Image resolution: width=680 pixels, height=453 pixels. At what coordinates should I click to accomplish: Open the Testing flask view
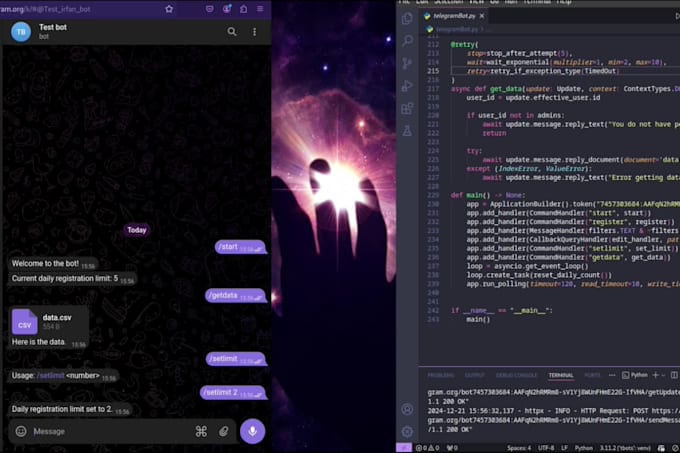tap(407, 130)
